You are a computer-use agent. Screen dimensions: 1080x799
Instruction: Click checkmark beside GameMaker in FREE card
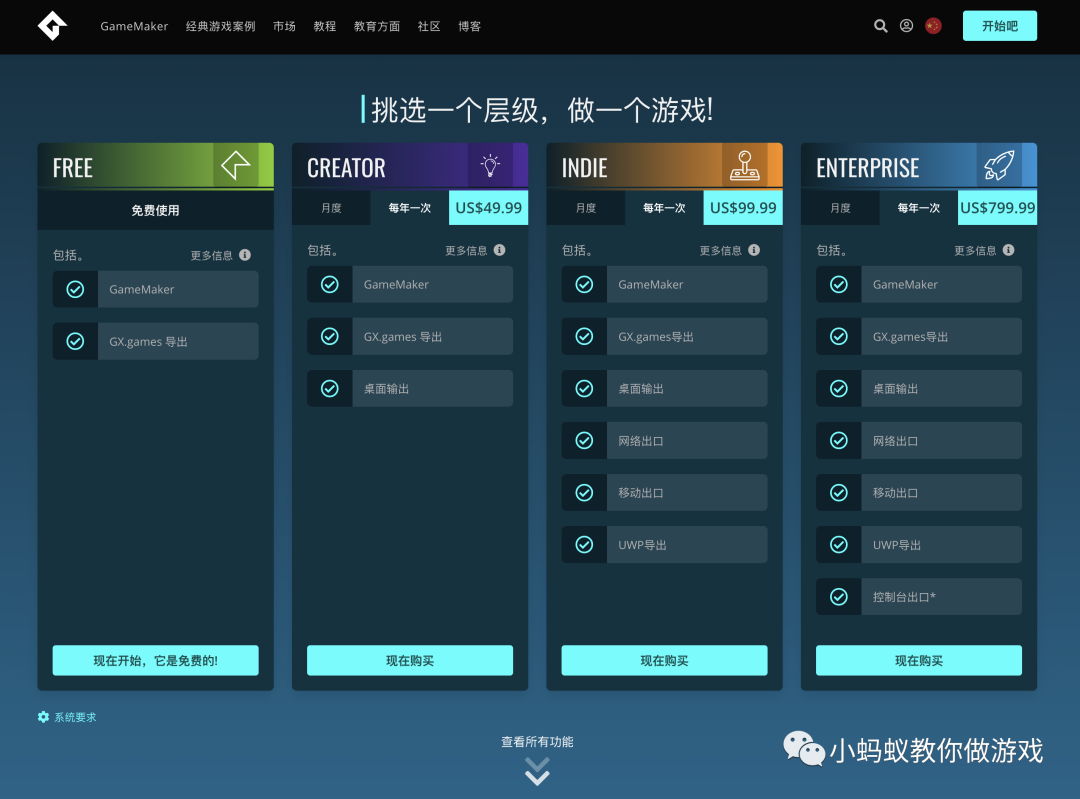point(75,289)
